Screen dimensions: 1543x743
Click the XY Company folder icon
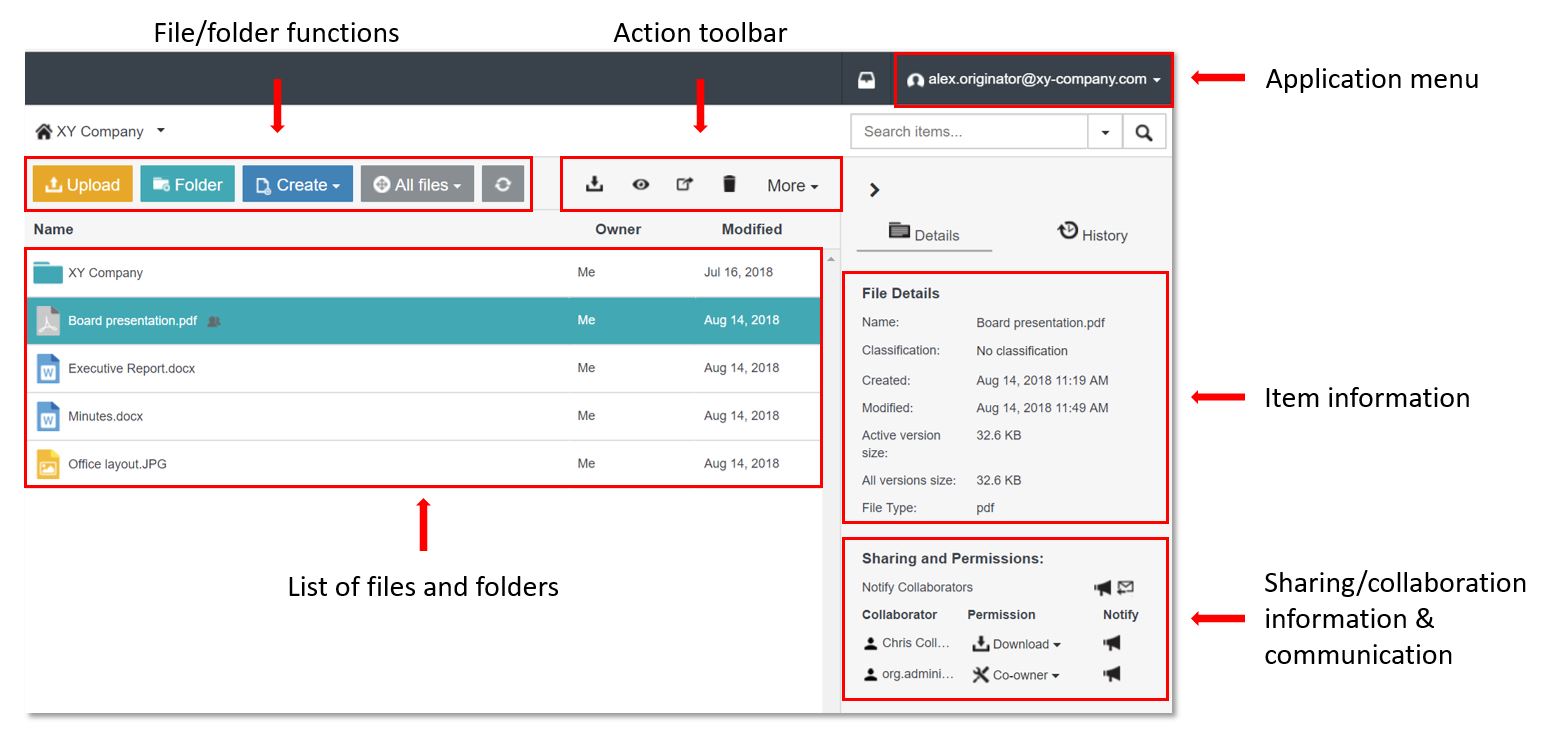coord(48,272)
